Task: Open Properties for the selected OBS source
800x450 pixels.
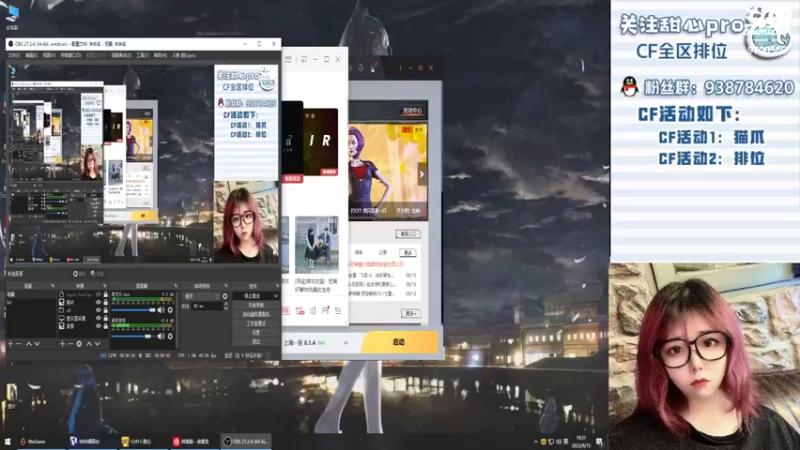Action: (79, 274)
